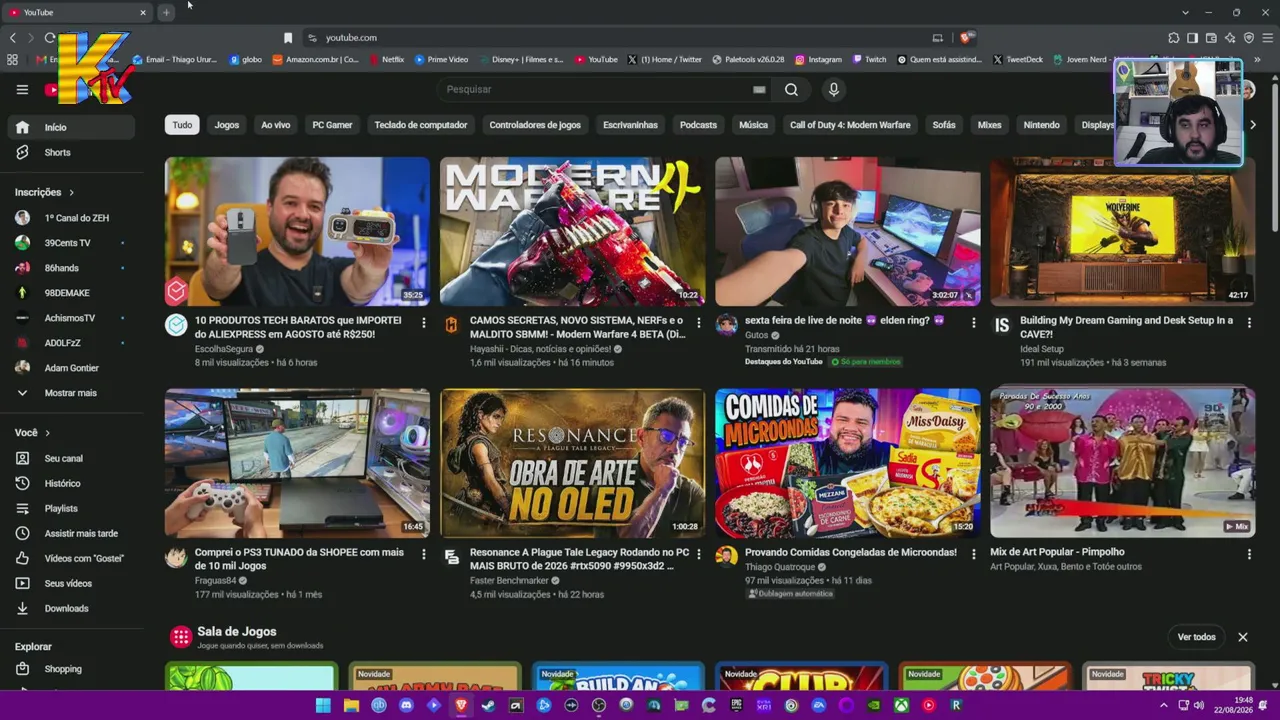This screenshot has width=1280, height=720.
Task: Play the Resonance Obra de Arte no OLED thumbnail
Action: (x=572, y=463)
